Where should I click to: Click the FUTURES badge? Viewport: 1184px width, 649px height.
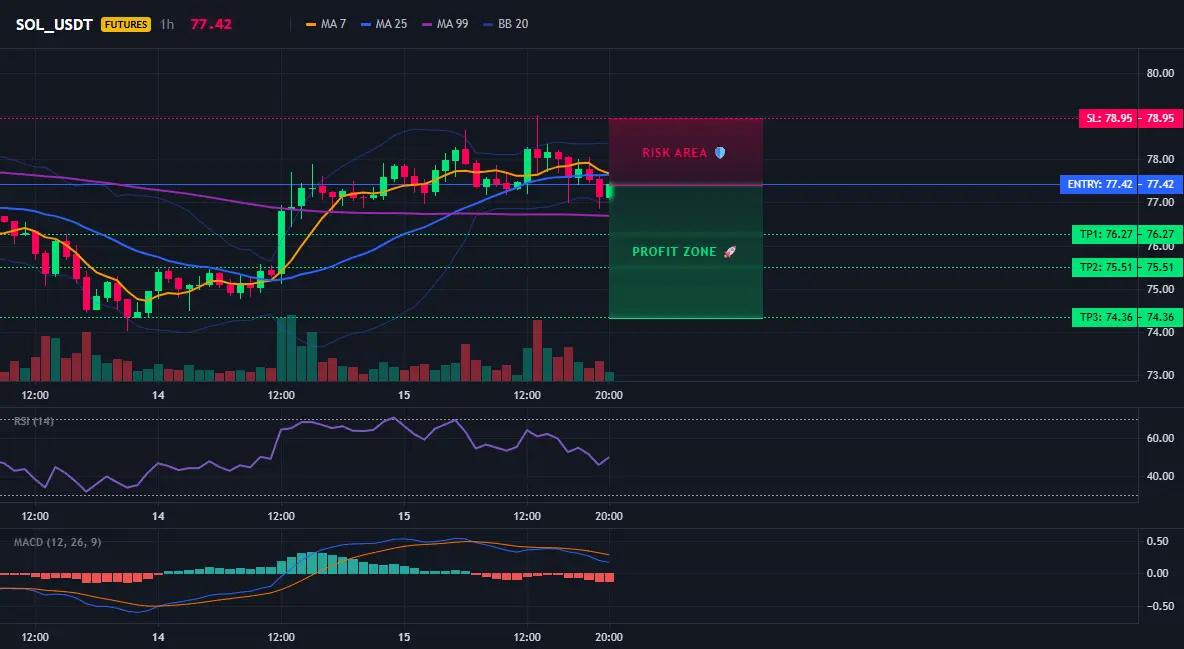pos(125,24)
